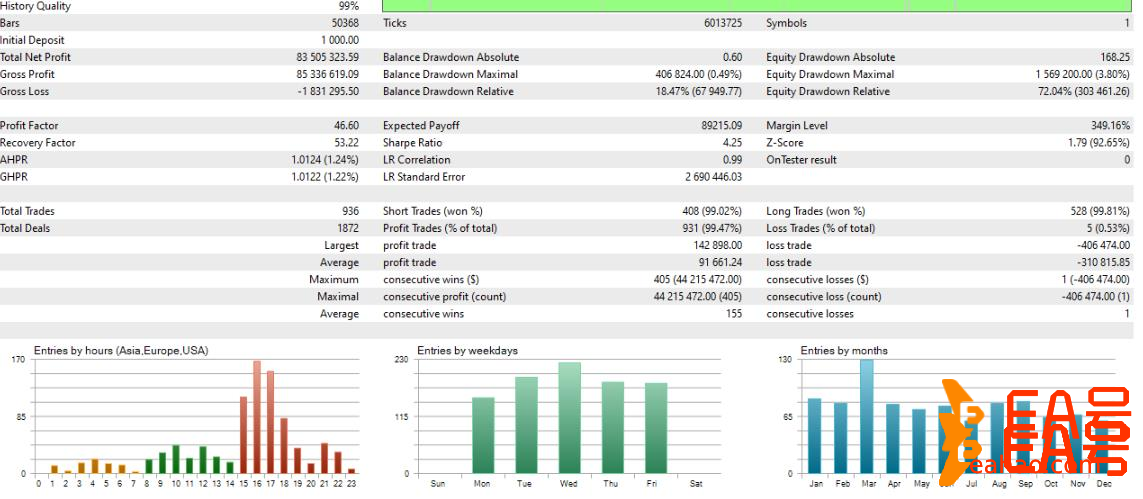This screenshot has width=1143, height=499.
Task: Select the March bar in months chart
Action: 866,416
